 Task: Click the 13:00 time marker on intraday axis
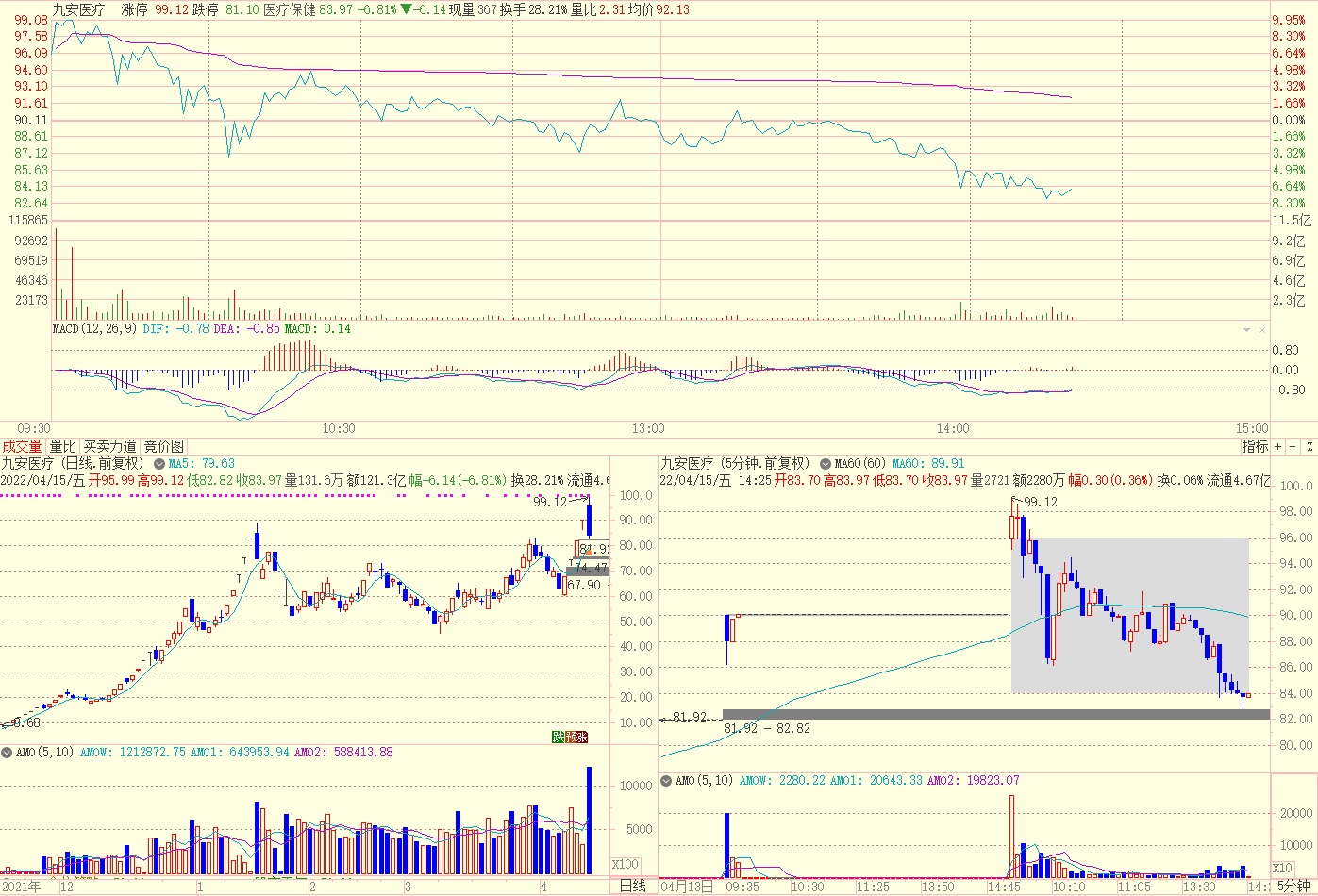point(648,428)
